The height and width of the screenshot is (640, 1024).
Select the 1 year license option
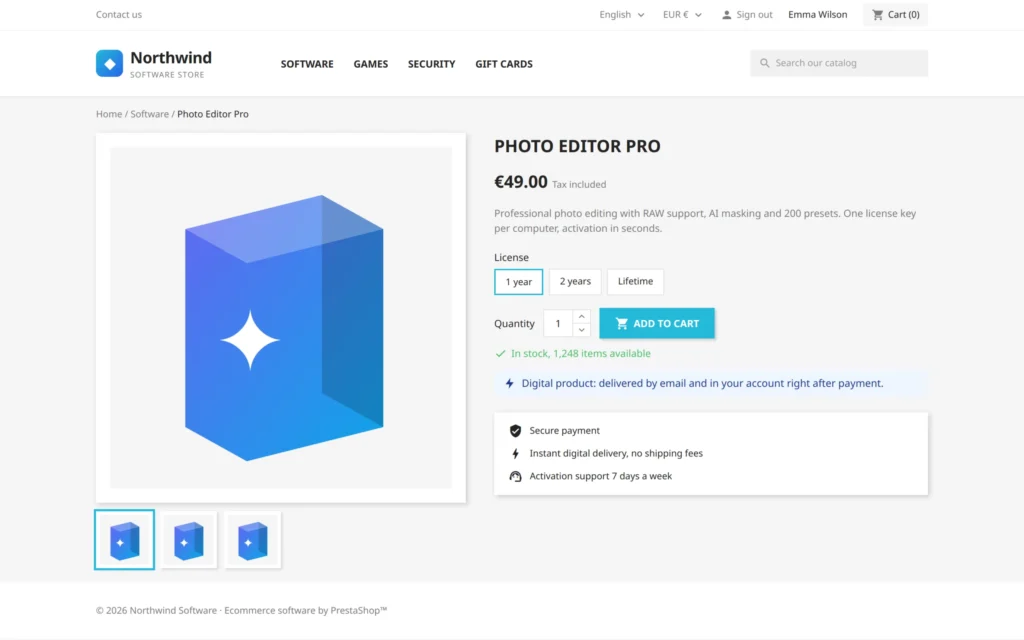[x=519, y=281]
